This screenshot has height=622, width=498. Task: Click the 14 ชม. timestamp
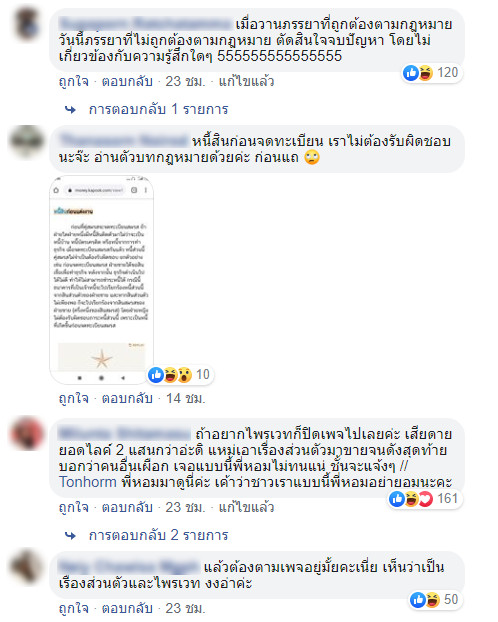click(x=186, y=398)
